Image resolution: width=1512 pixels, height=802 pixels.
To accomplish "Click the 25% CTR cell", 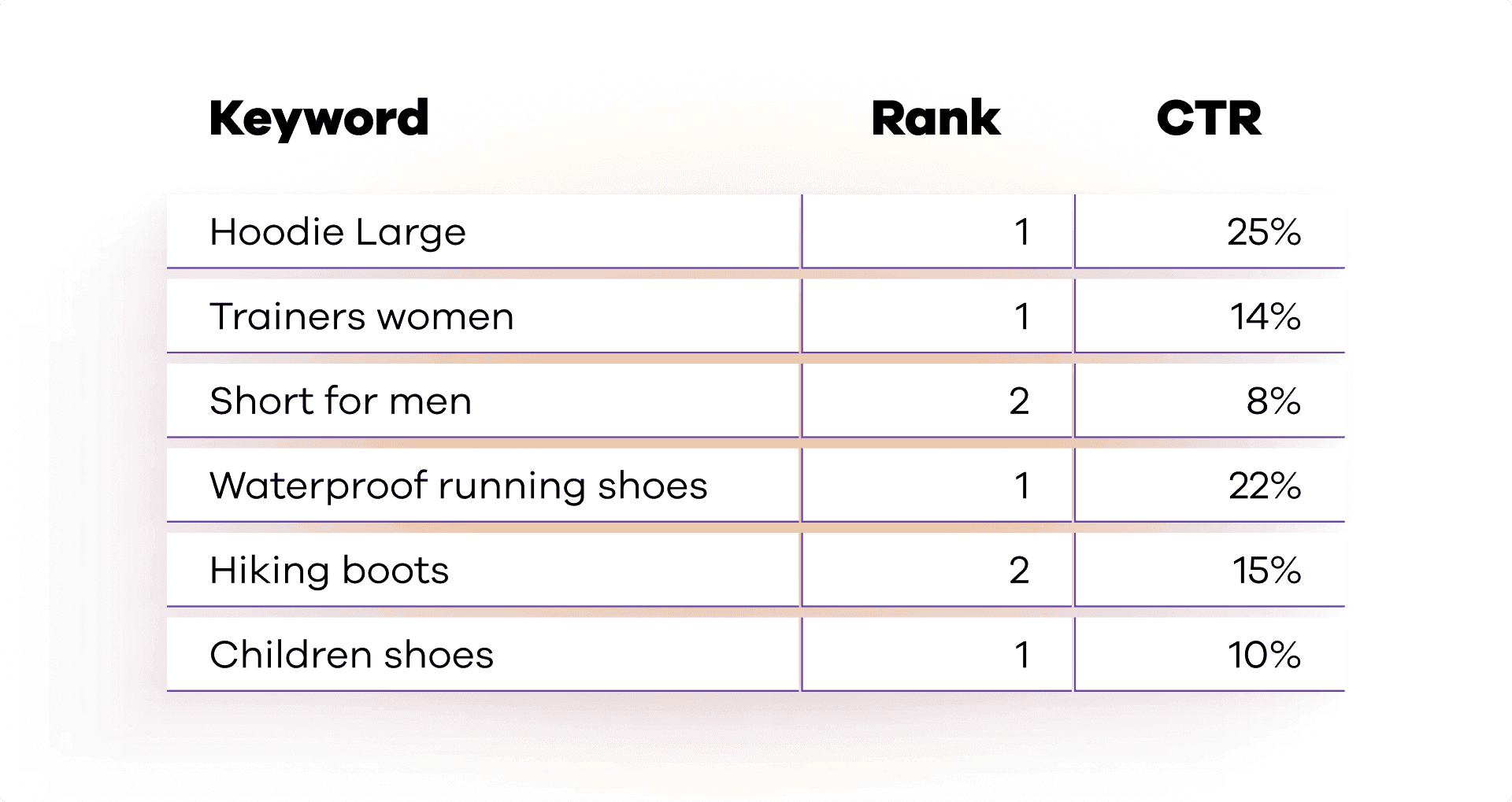I will 1210,231.
